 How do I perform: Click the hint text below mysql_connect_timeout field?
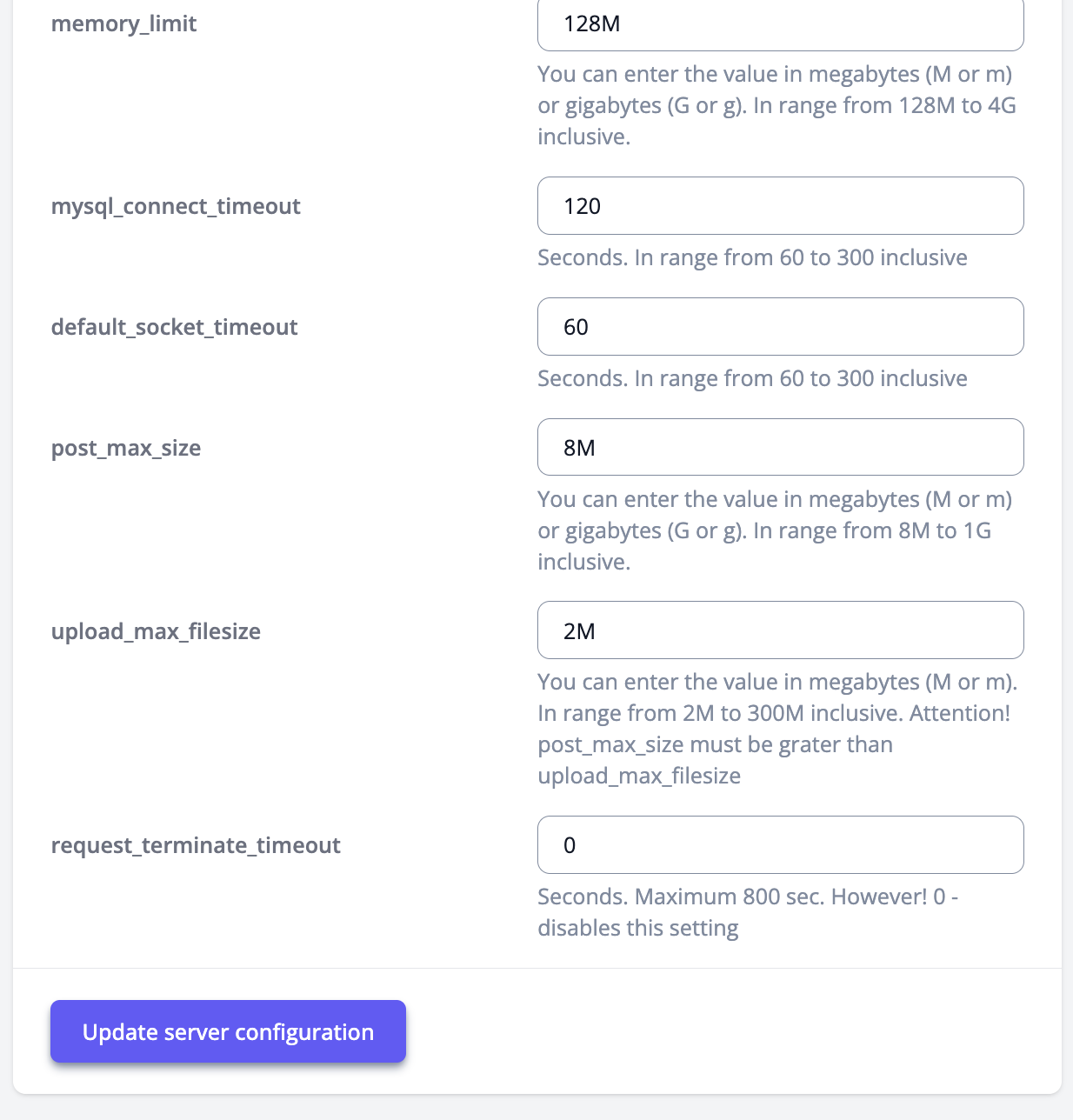click(752, 258)
